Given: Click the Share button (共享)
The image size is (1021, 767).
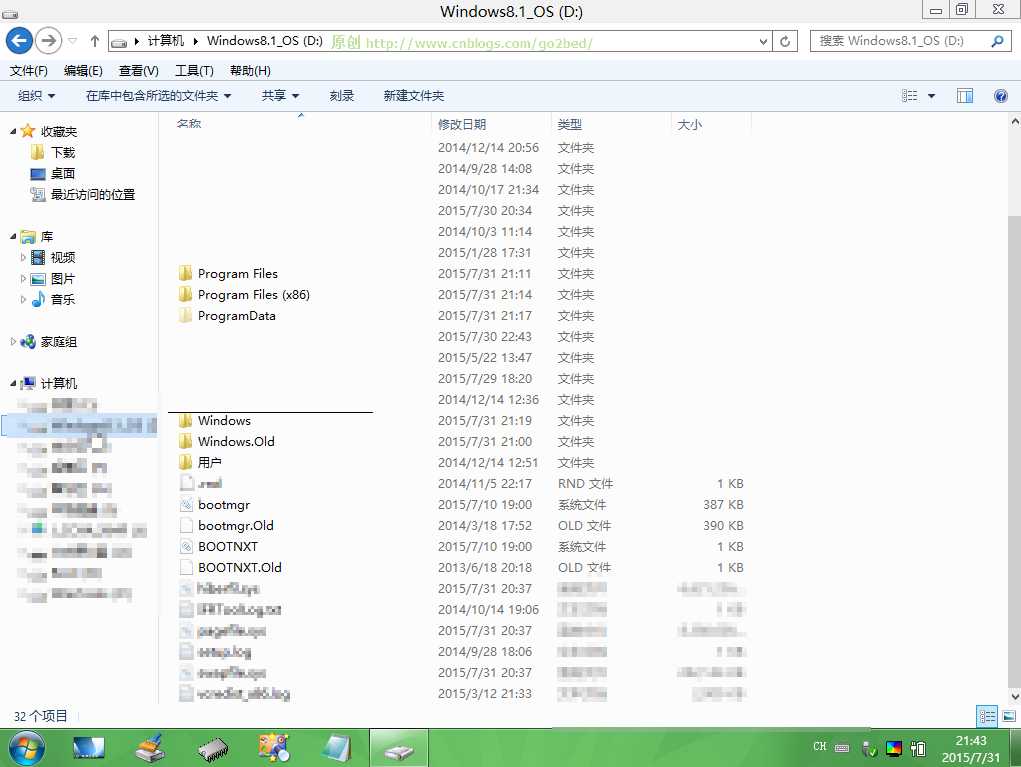Looking at the screenshot, I should pyautogui.click(x=280, y=96).
